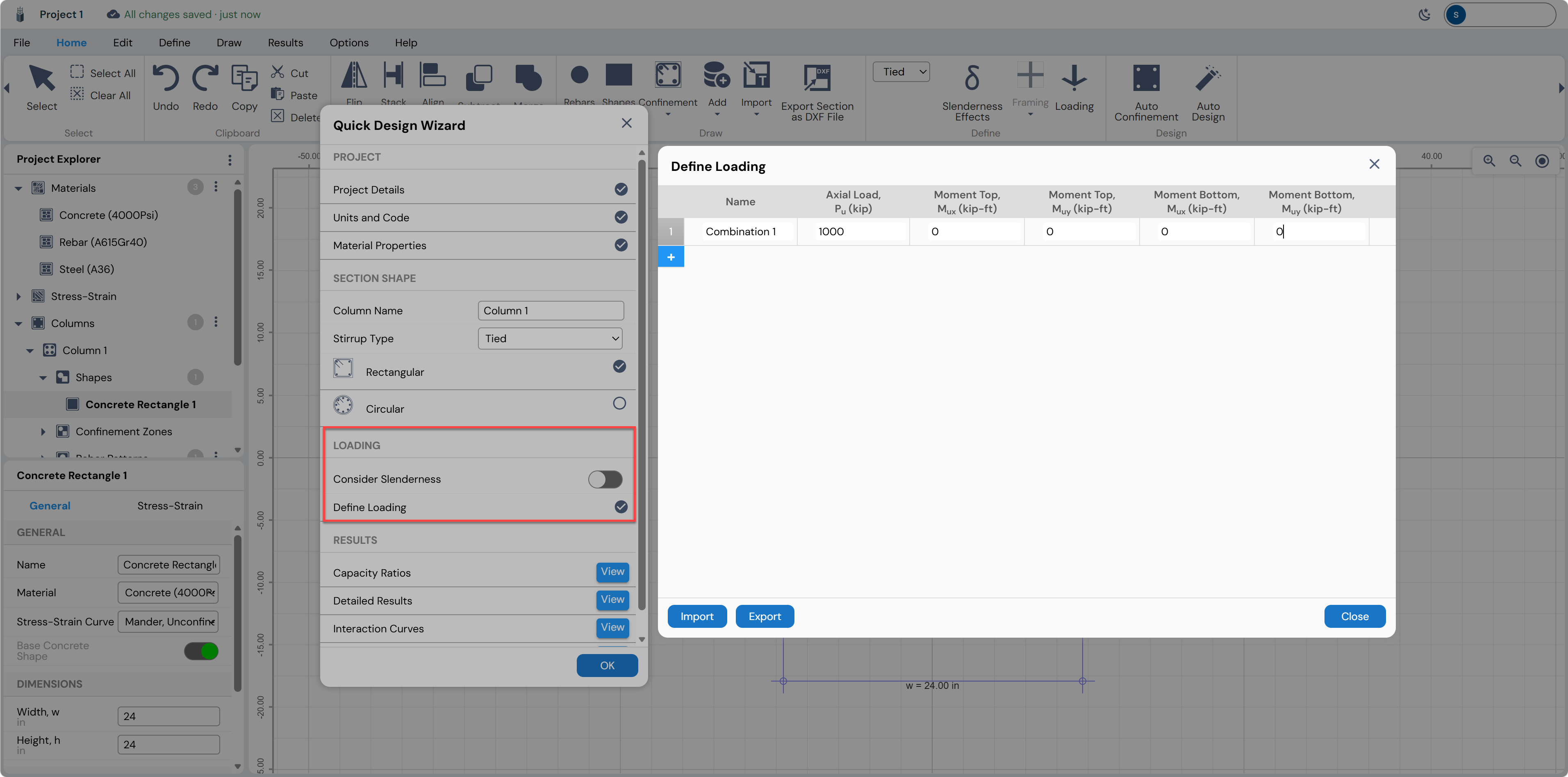Switch to the Stress-Strain properties tab
The image size is (1568, 777).
[170, 506]
